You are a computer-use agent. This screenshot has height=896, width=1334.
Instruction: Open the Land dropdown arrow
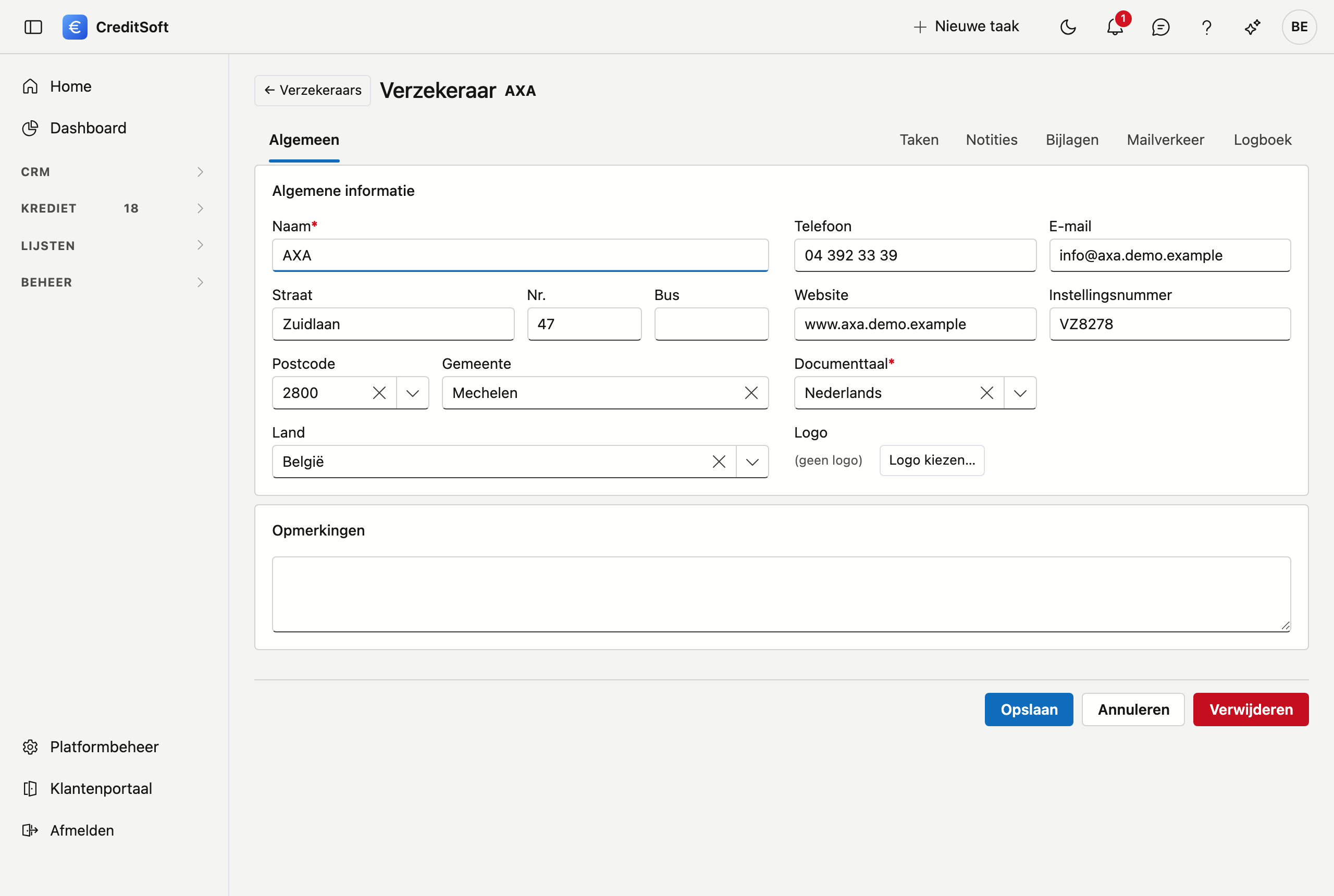[752, 462]
